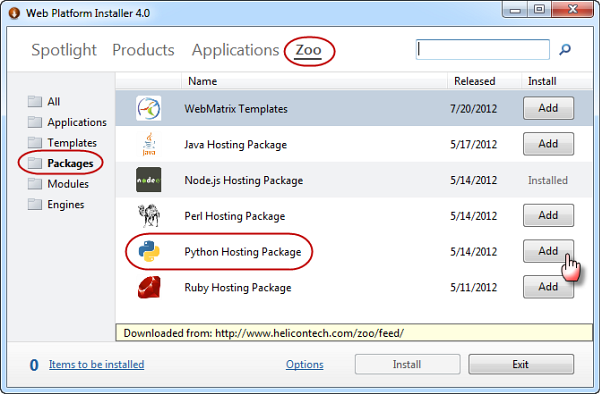Click the Templates folder icon
Screen dimensions: 600x394
click(35, 143)
